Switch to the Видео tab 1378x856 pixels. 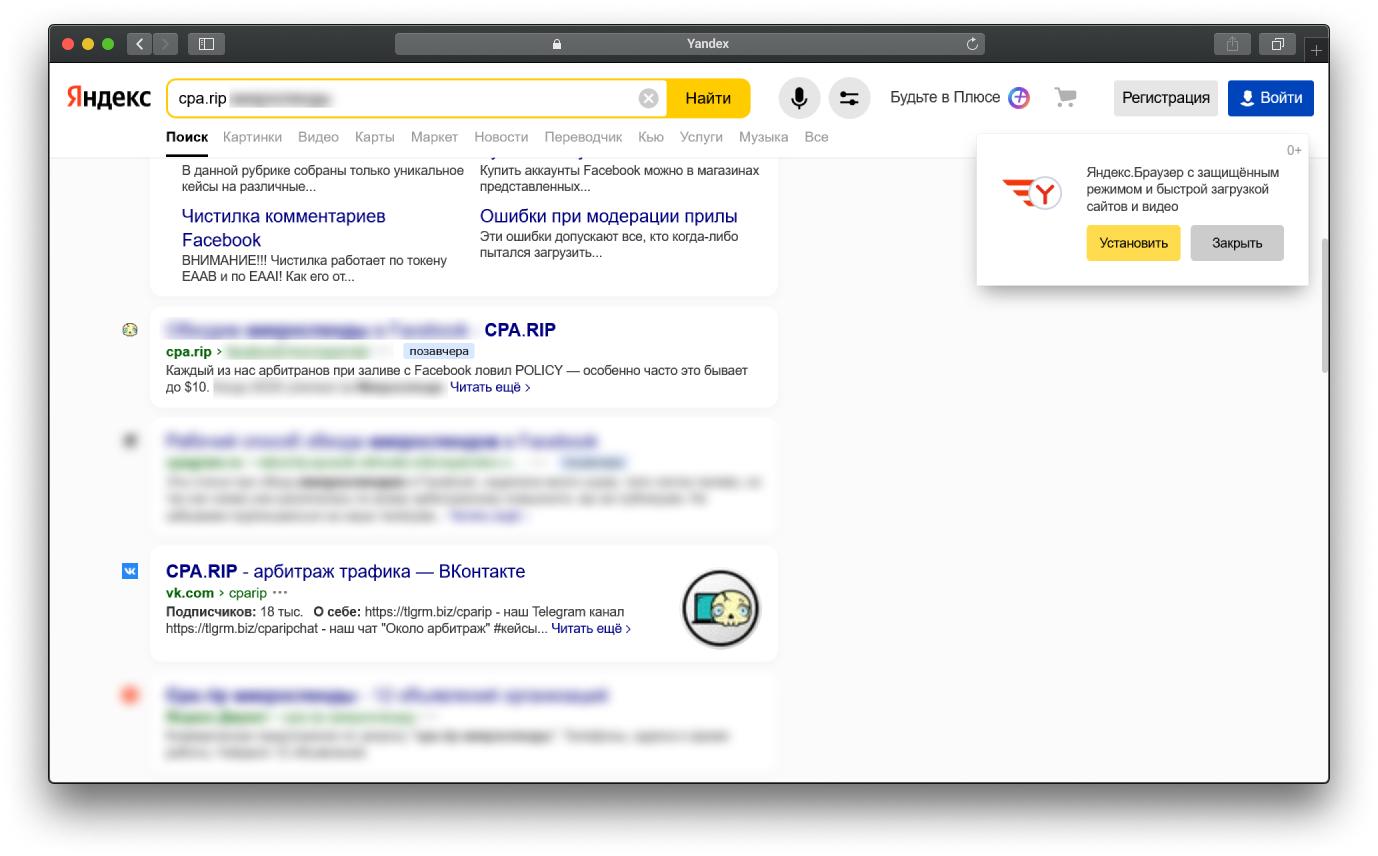318,137
